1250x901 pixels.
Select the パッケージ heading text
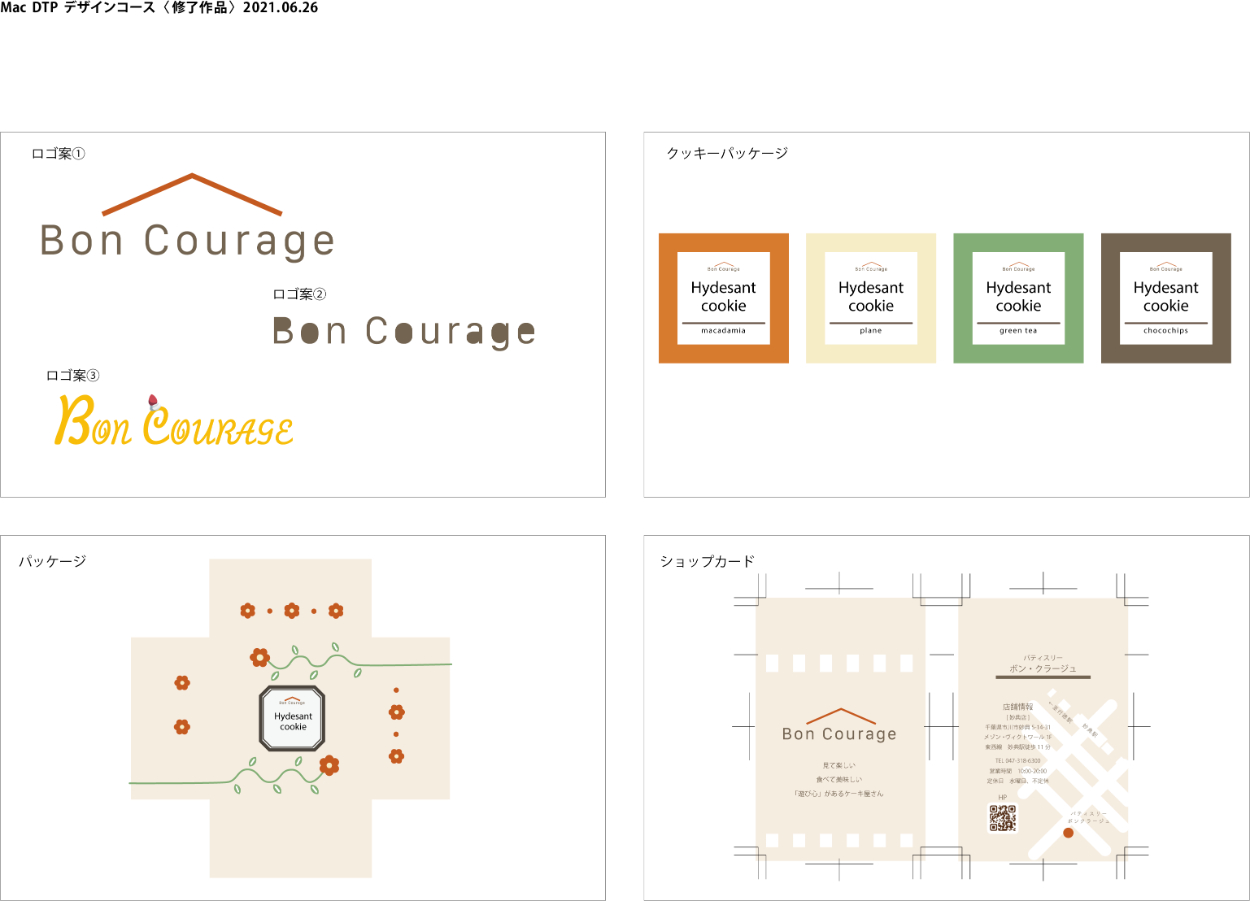tap(52, 561)
